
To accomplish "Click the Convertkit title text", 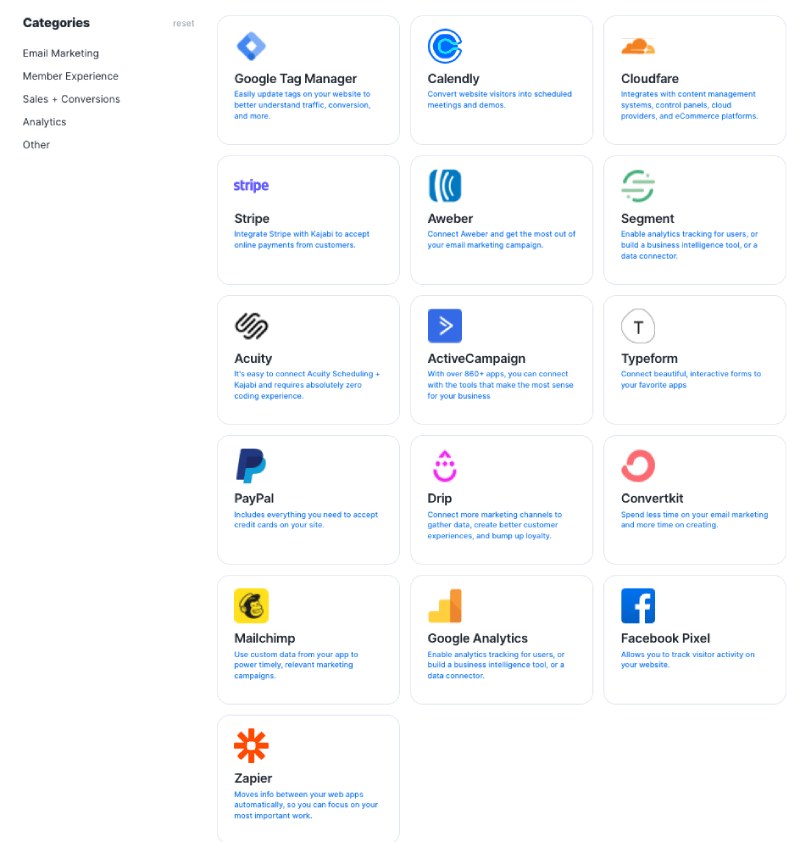I will [652, 498].
